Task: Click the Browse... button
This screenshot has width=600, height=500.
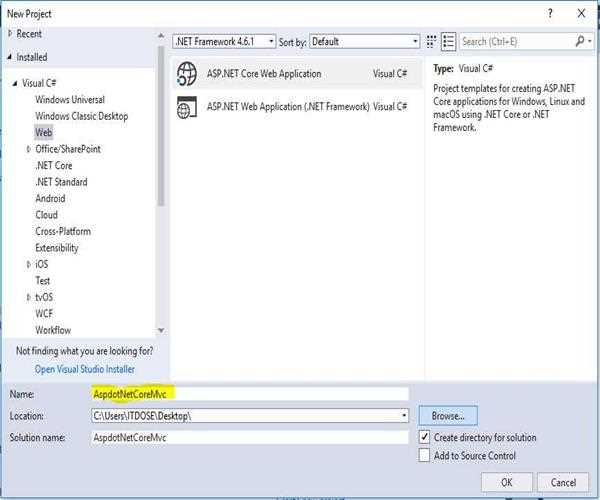Action: point(448,415)
